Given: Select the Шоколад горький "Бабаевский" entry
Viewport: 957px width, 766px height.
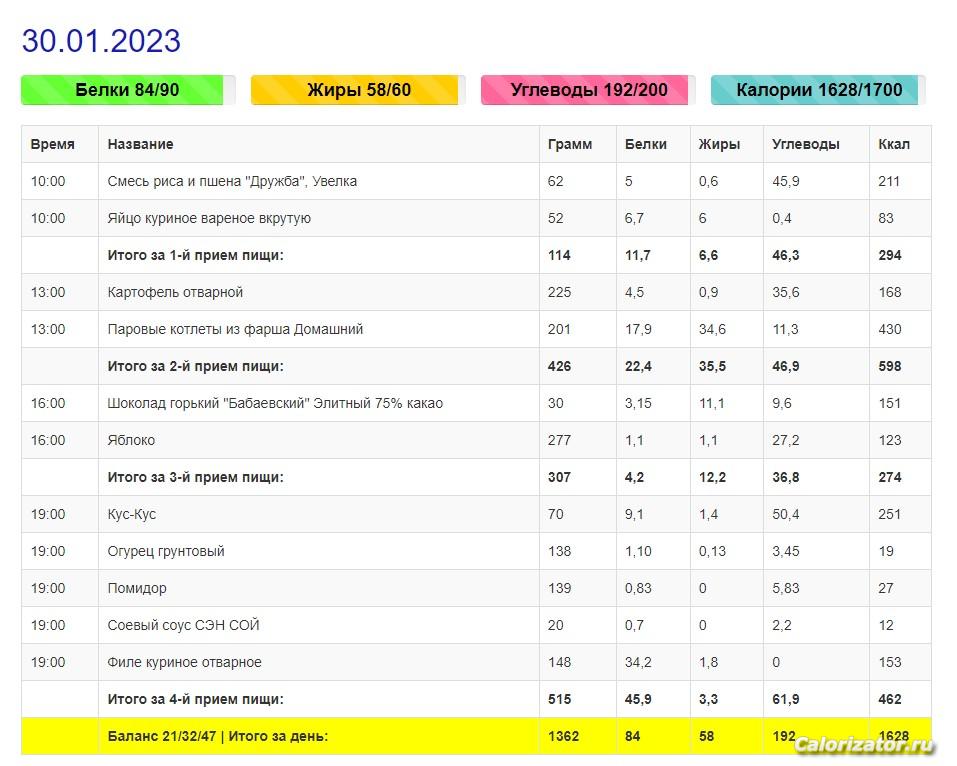Looking at the screenshot, I should click(x=275, y=403).
